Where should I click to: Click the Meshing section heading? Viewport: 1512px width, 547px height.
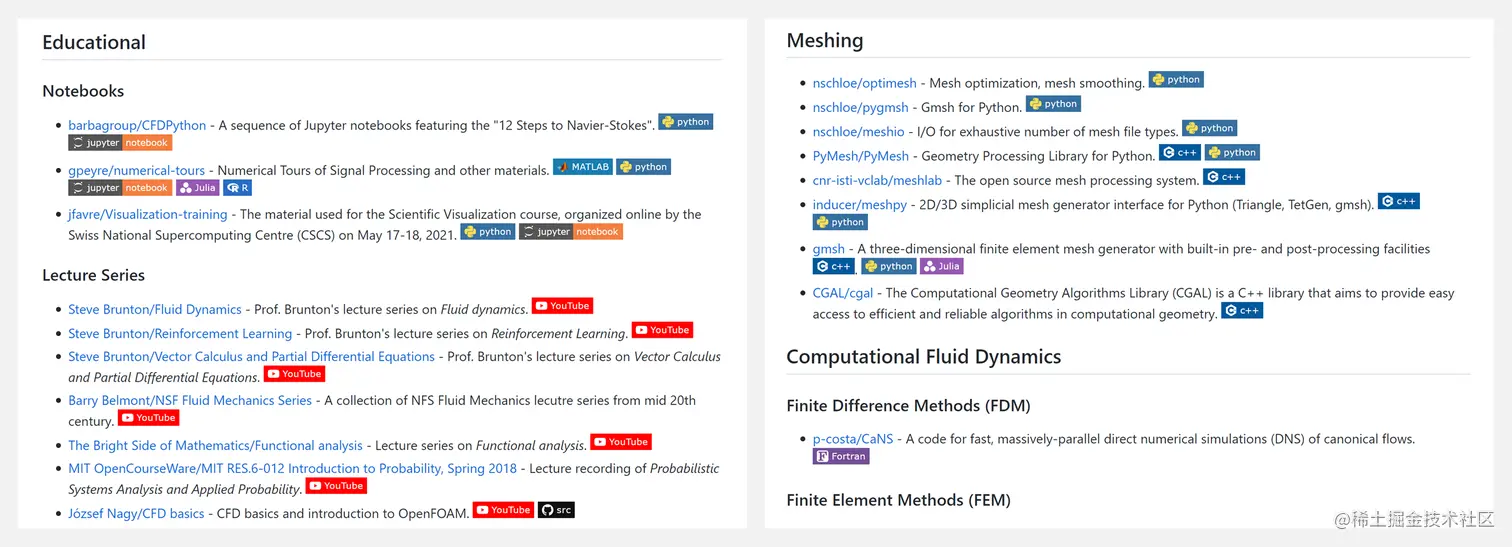[825, 41]
